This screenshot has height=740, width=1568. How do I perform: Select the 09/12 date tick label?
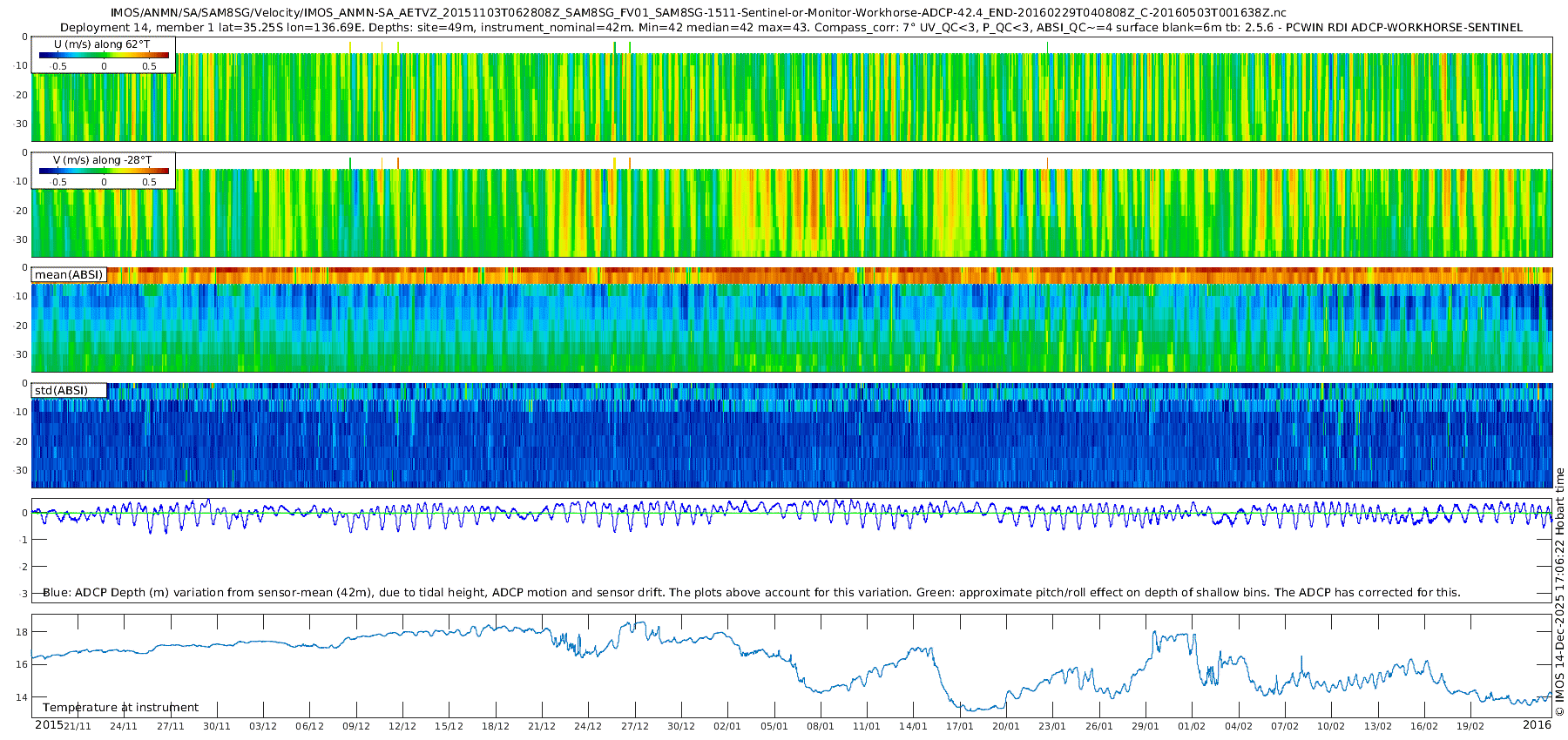point(355,726)
